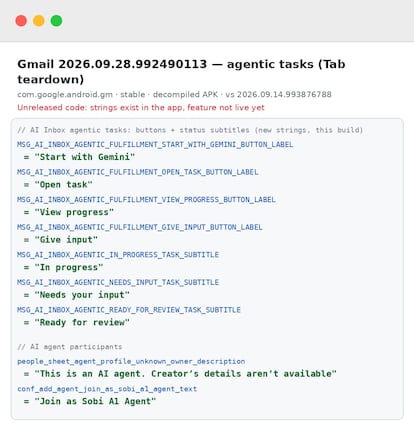Click the Gmail agentic tasks heading
414x425 pixels.
pyautogui.click(x=181, y=71)
